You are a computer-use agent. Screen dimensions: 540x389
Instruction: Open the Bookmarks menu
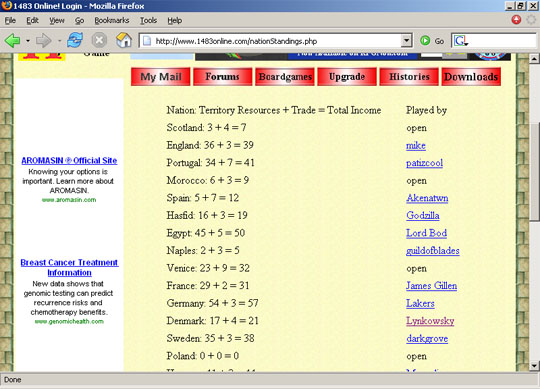(x=112, y=21)
